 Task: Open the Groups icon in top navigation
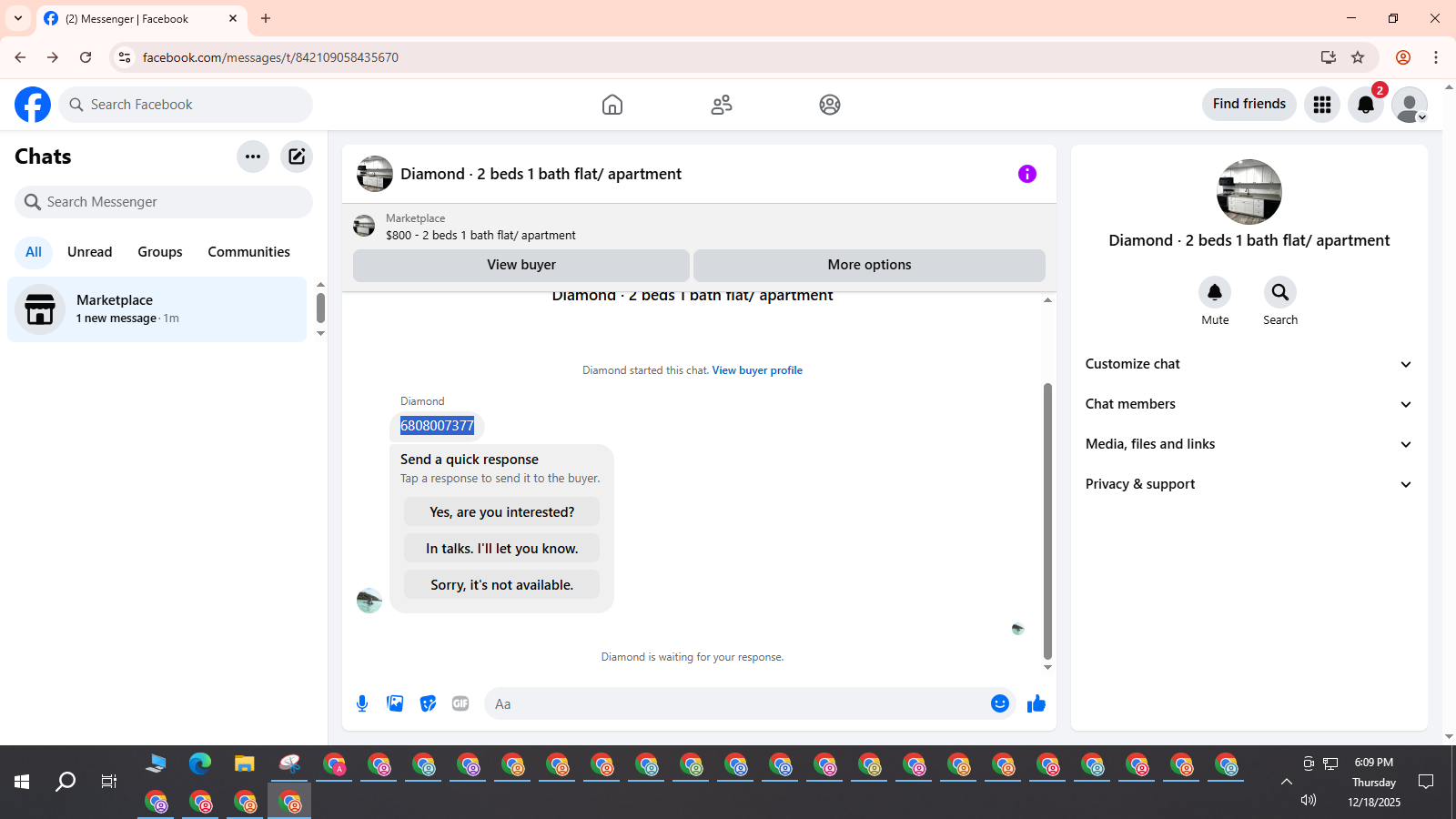click(x=830, y=105)
